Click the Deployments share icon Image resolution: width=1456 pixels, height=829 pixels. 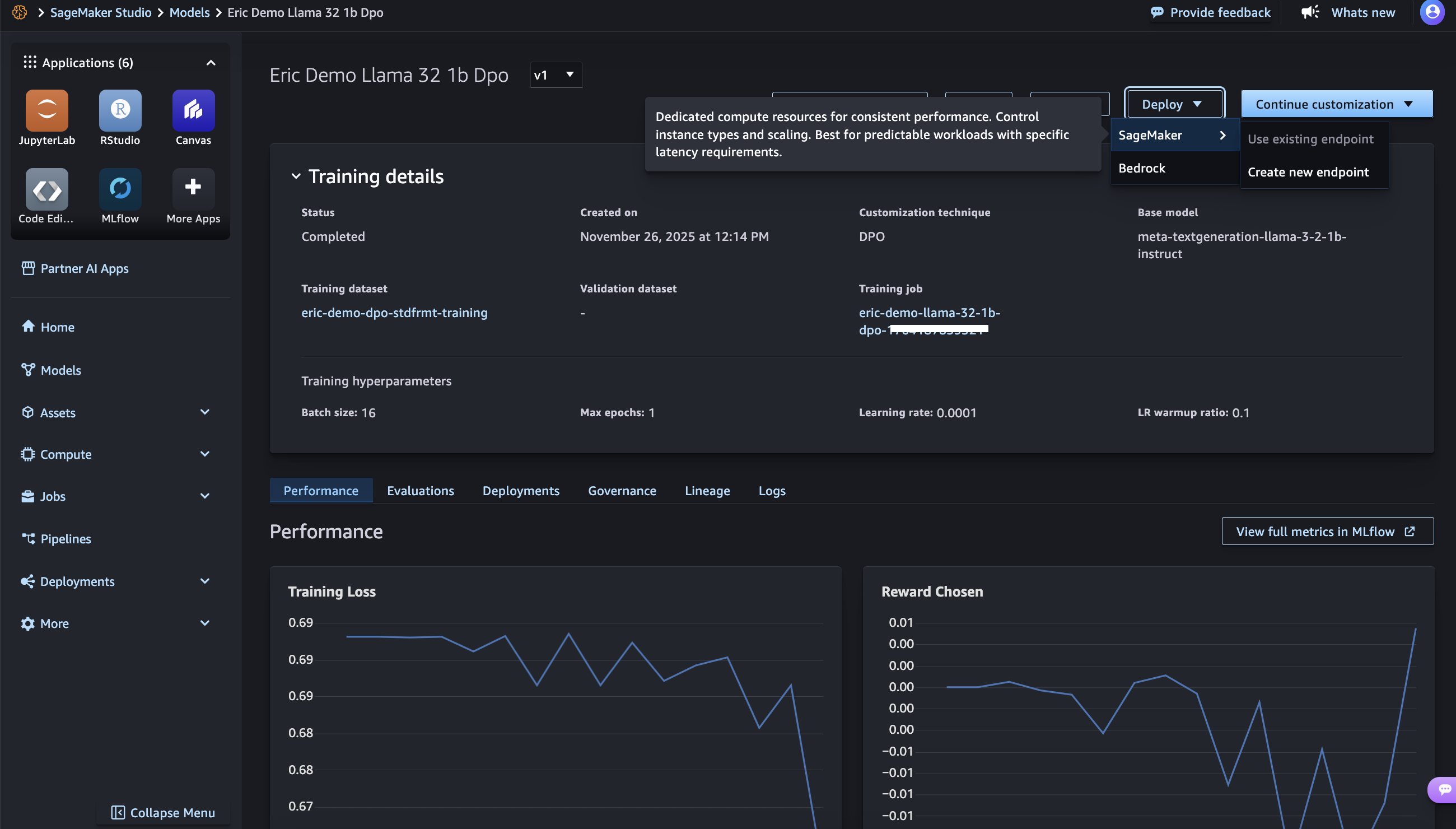click(x=28, y=581)
